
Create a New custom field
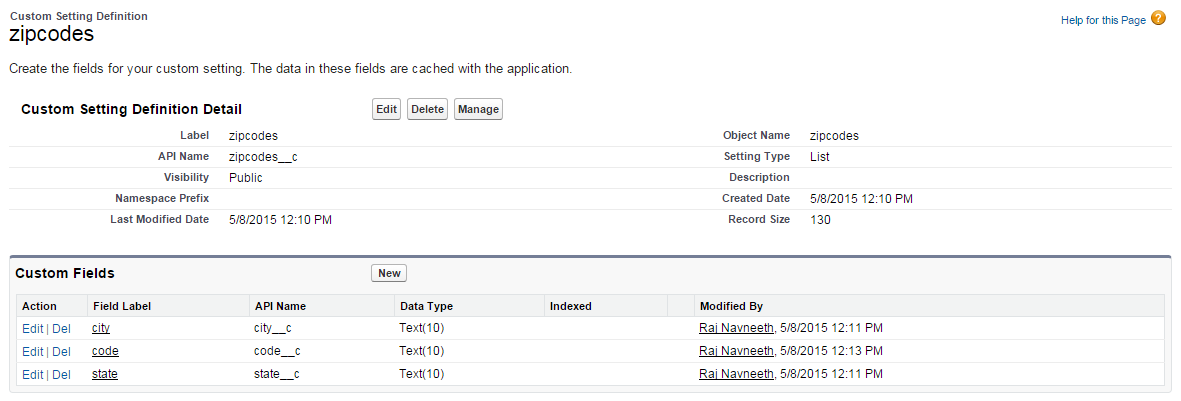click(389, 273)
